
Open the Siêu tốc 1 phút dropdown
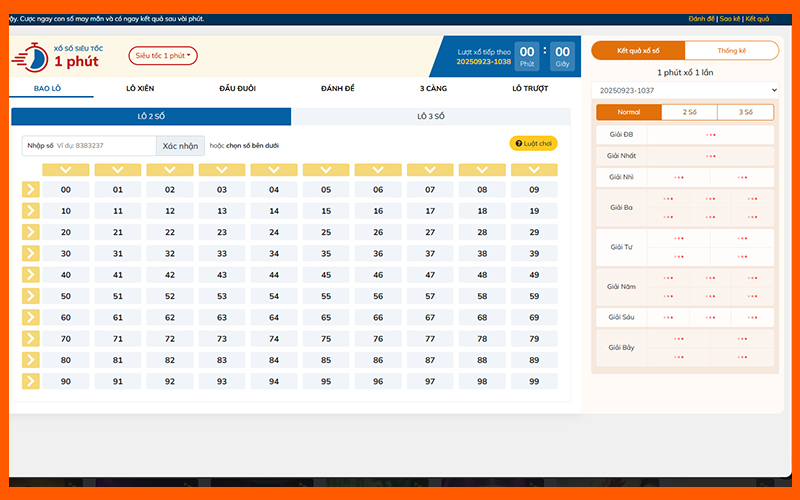click(x=163, y=56)
